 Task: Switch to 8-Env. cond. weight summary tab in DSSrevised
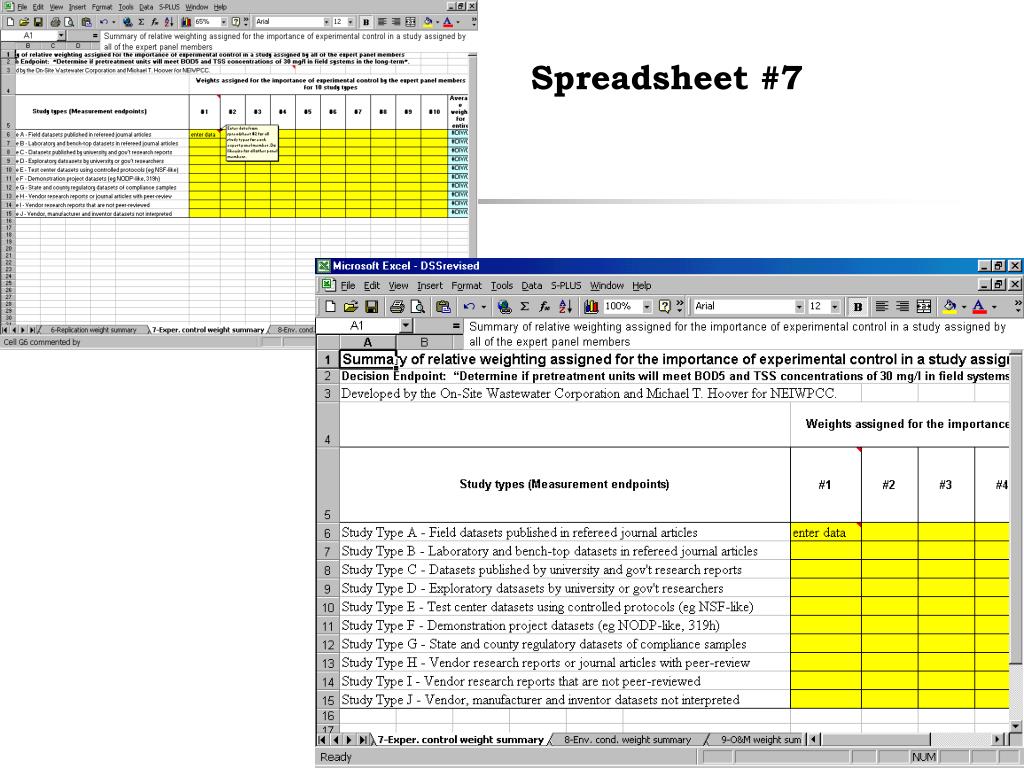pos(627,740)
